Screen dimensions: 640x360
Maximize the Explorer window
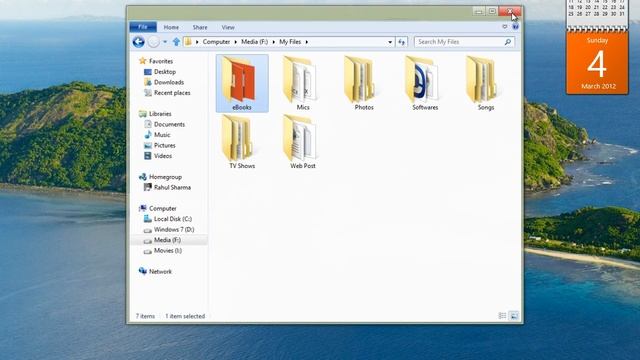click(492, 11)
